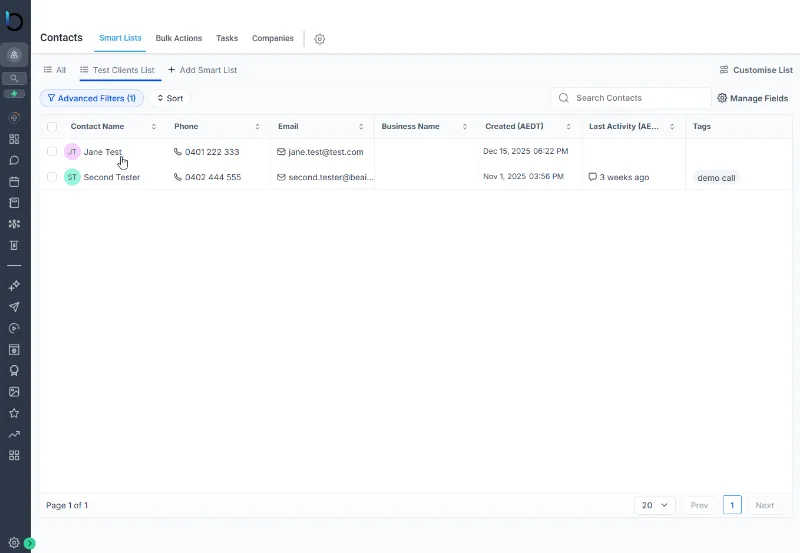The width and height of the screenshot is (800, 553).
Task: Open the Jane Test contact name
Action: coord(103,152)
